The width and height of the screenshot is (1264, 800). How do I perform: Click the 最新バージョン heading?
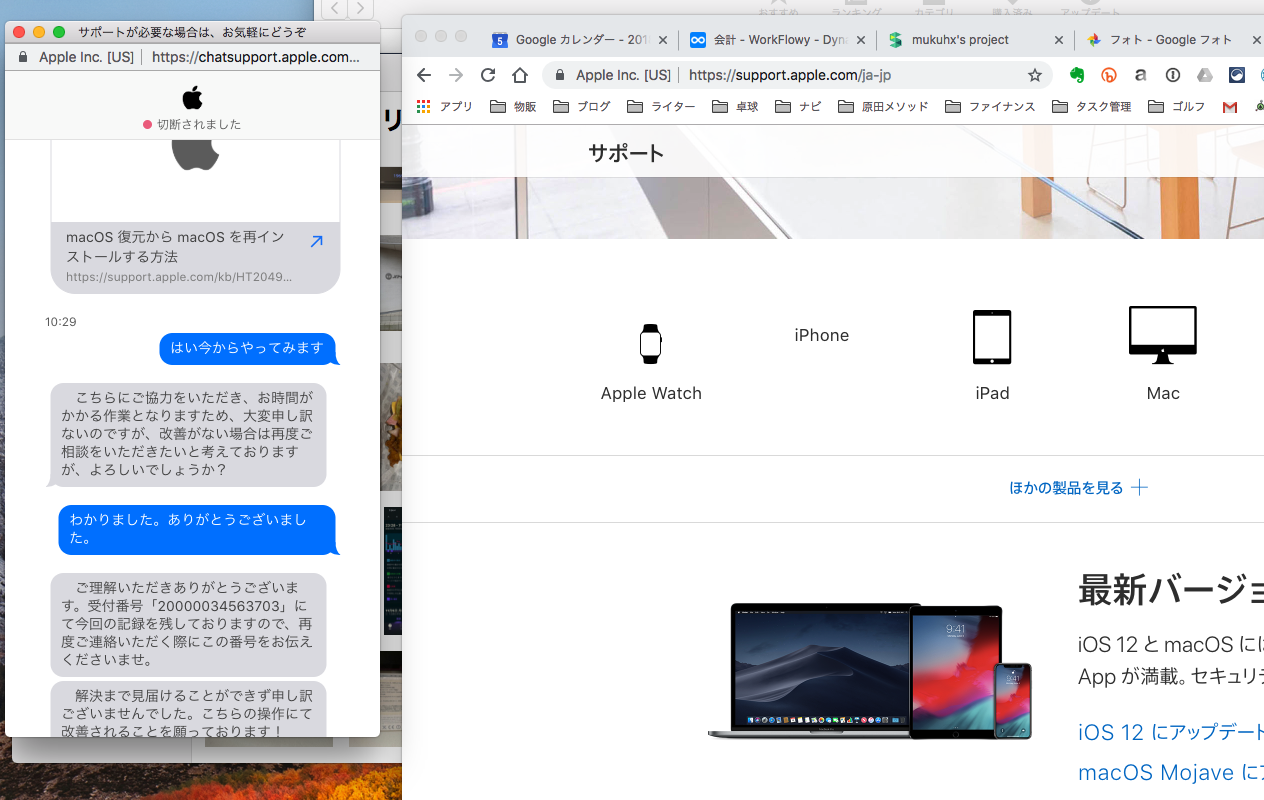1171,591
